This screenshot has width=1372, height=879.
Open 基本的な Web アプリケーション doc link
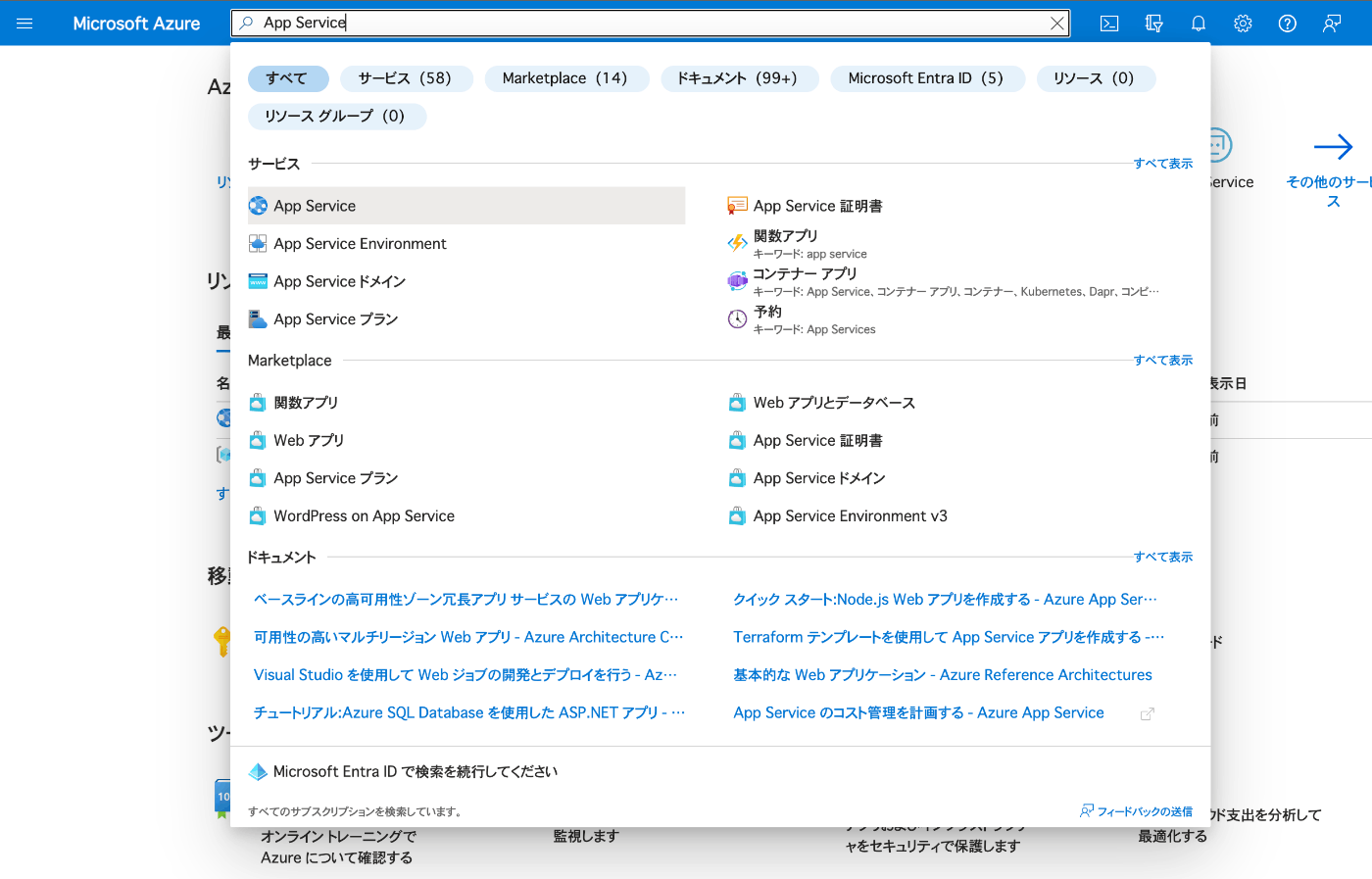pos(943,675)
